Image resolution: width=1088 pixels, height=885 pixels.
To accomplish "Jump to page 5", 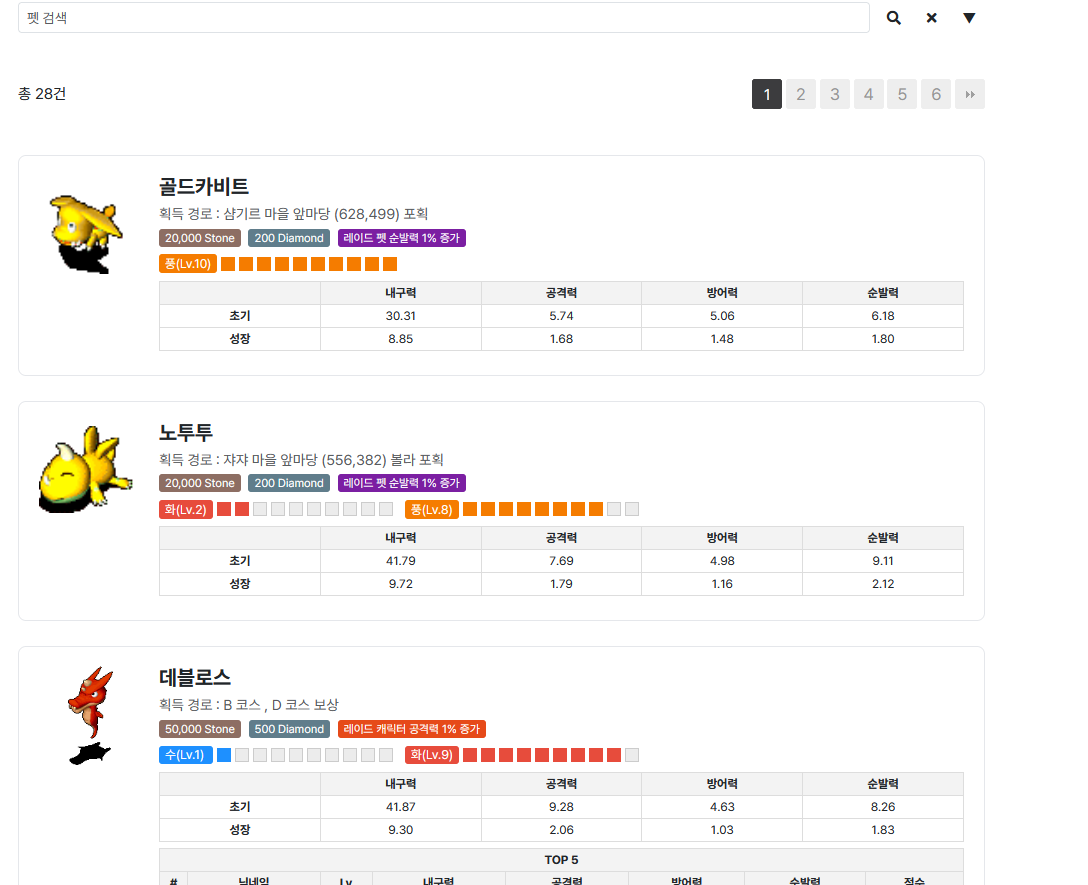I will (x=902, y=95).
